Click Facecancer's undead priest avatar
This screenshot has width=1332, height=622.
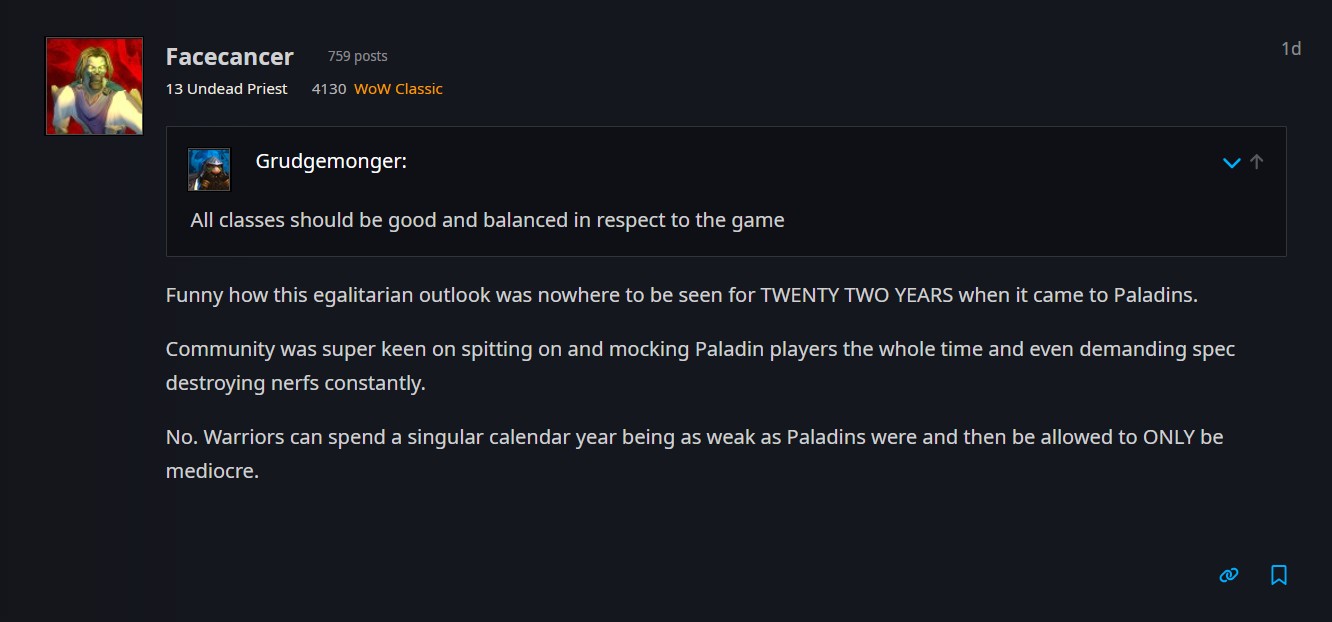coord(94,86)
